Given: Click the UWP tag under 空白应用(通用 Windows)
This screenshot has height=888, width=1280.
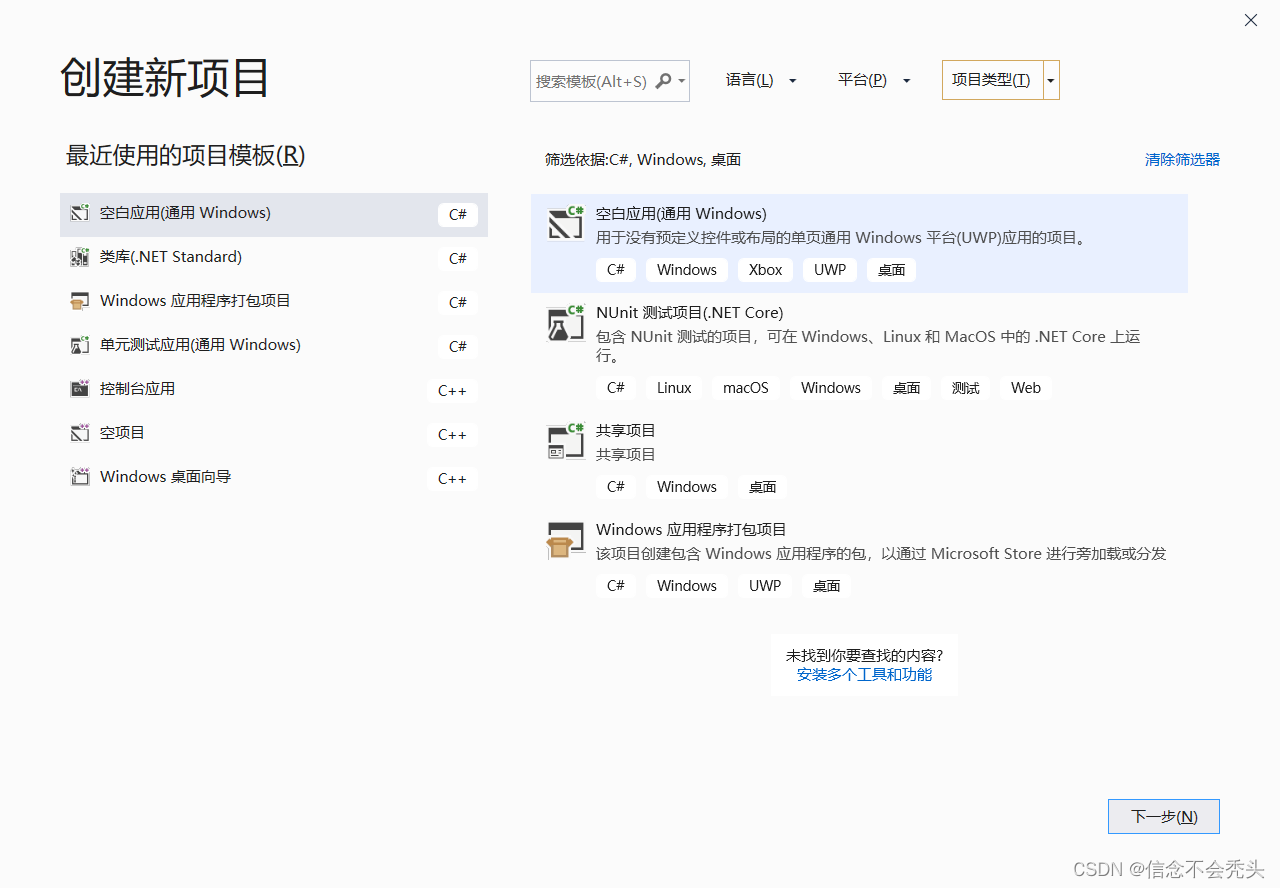Looking at the screenshot, I should point(830,270).
